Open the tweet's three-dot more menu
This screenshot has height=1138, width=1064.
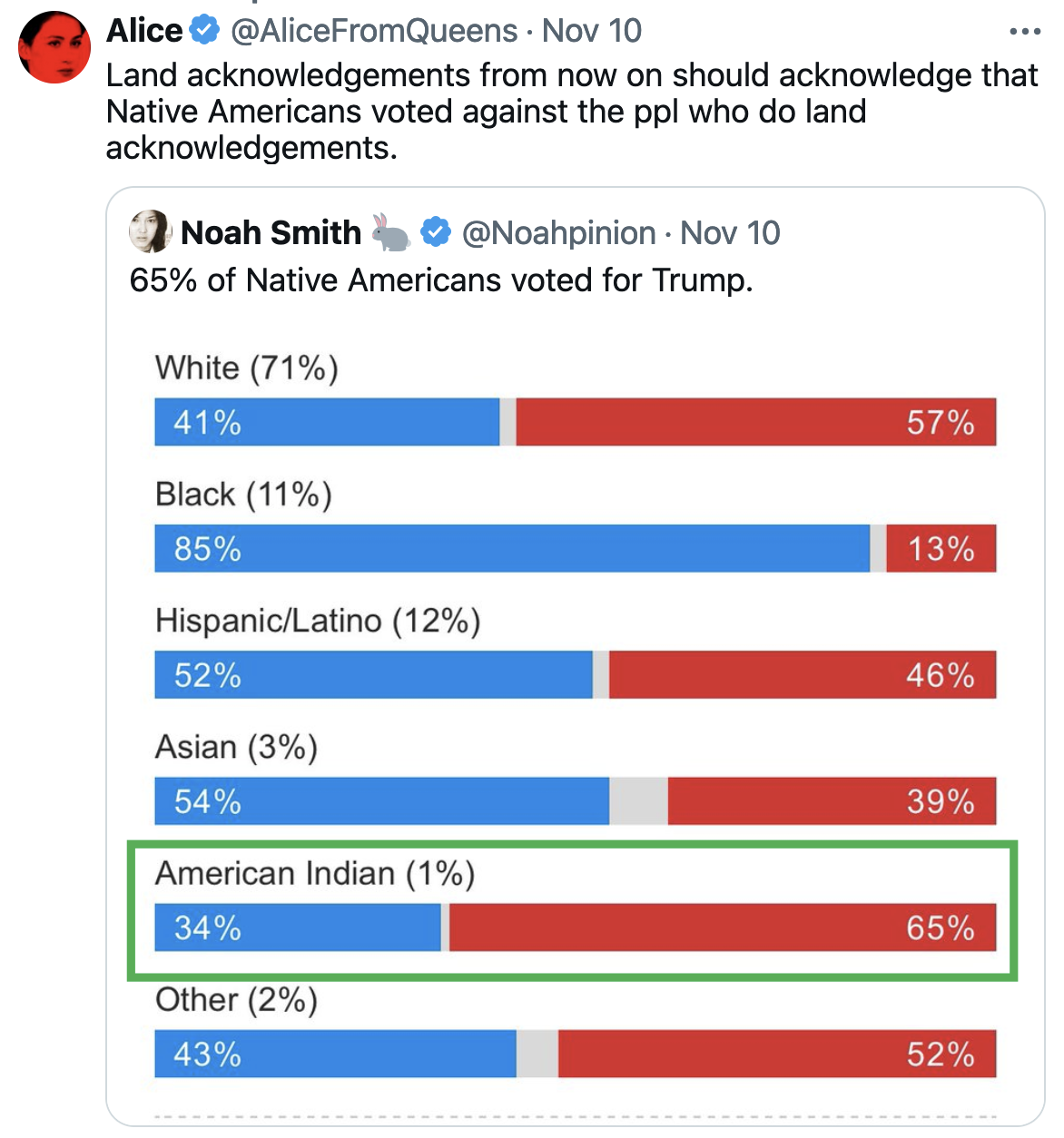tap(1024, 32)
